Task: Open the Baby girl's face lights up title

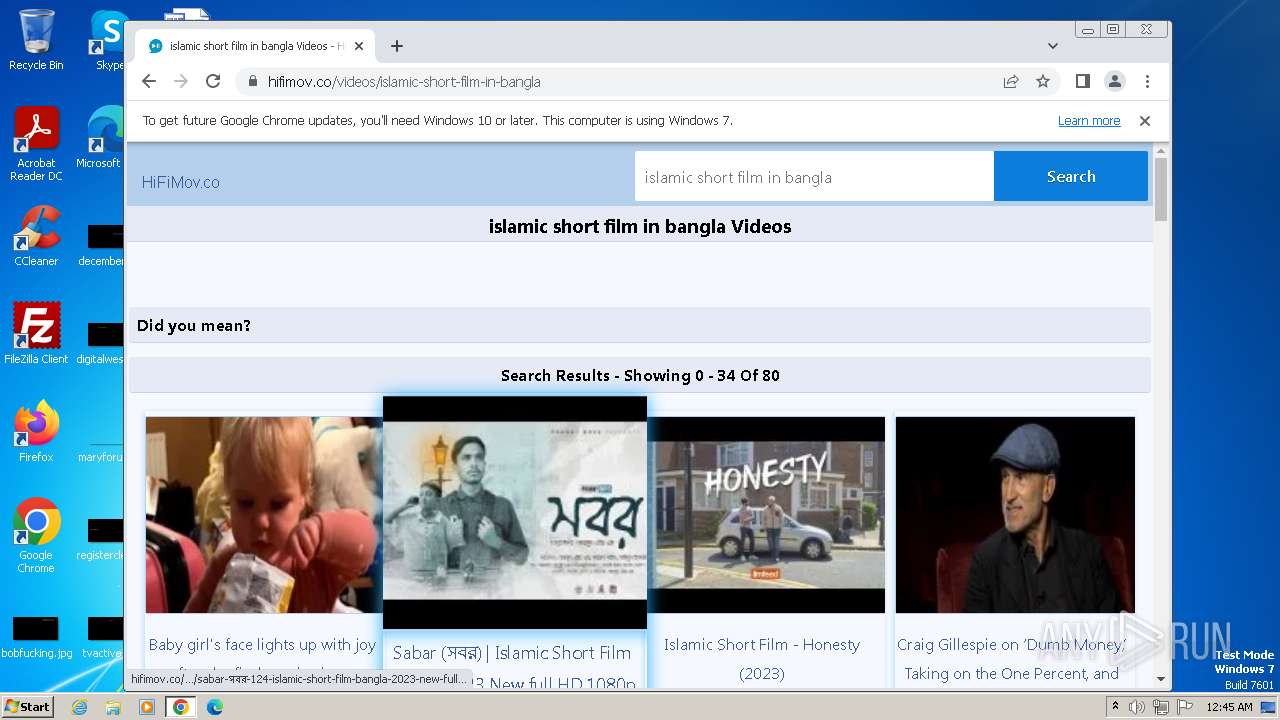Action: tap(263, 645)
